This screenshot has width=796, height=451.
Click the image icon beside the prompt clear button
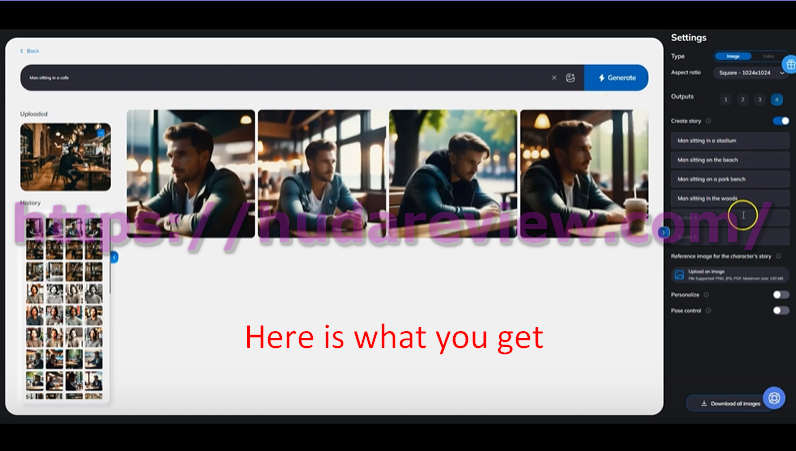(x=570, y=78)
